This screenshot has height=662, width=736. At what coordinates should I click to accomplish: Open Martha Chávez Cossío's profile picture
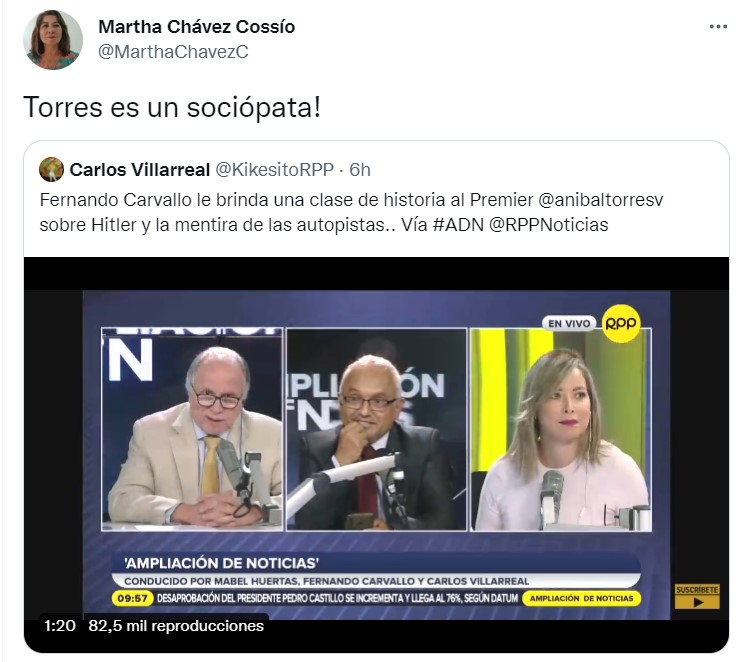(x=53, y=40)
